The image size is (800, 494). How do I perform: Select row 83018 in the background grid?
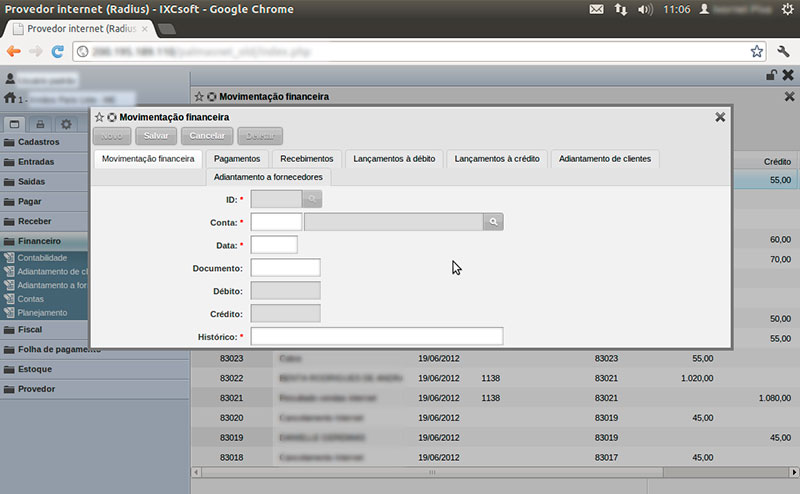pos(495,457)
